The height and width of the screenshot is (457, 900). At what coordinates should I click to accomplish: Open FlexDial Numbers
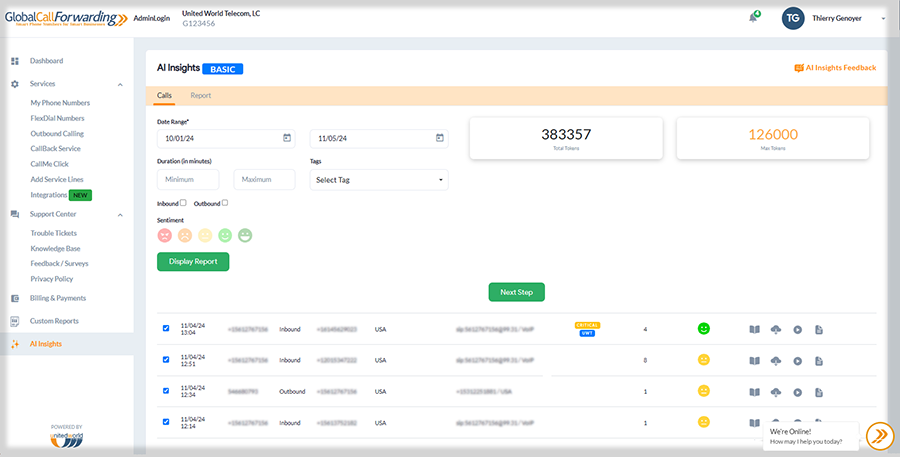[x=57, y=118]
